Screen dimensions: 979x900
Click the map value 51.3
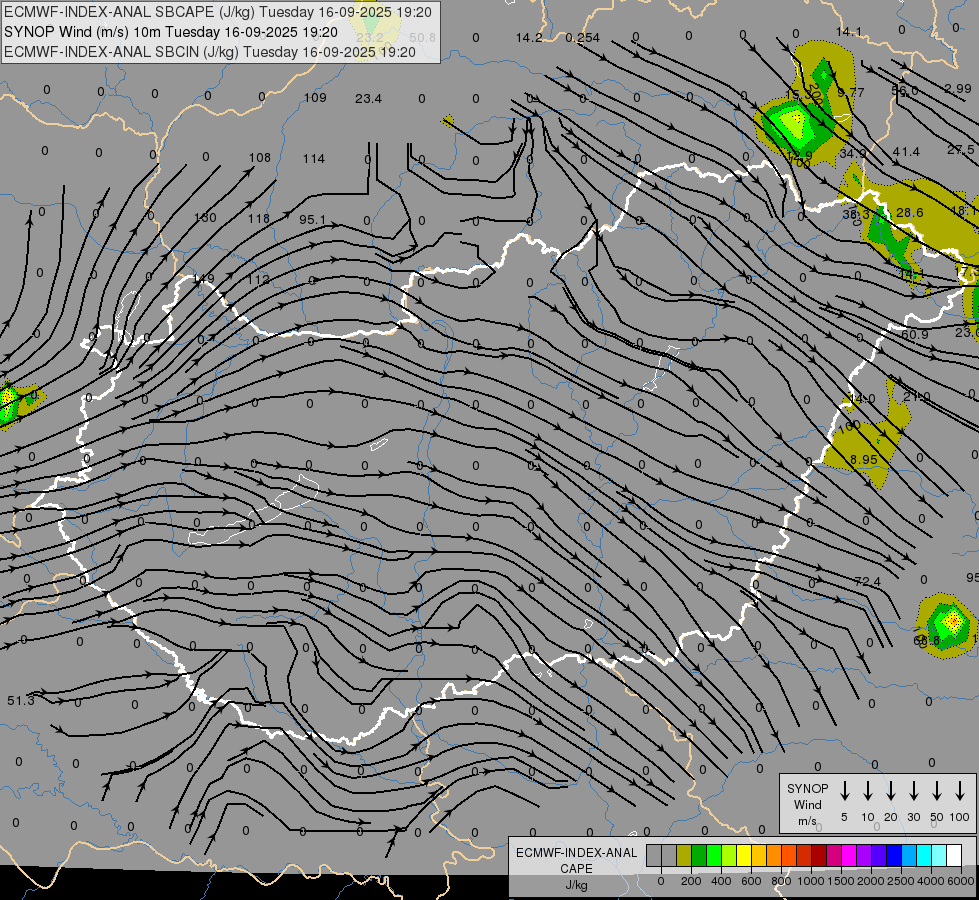point(21,701)
